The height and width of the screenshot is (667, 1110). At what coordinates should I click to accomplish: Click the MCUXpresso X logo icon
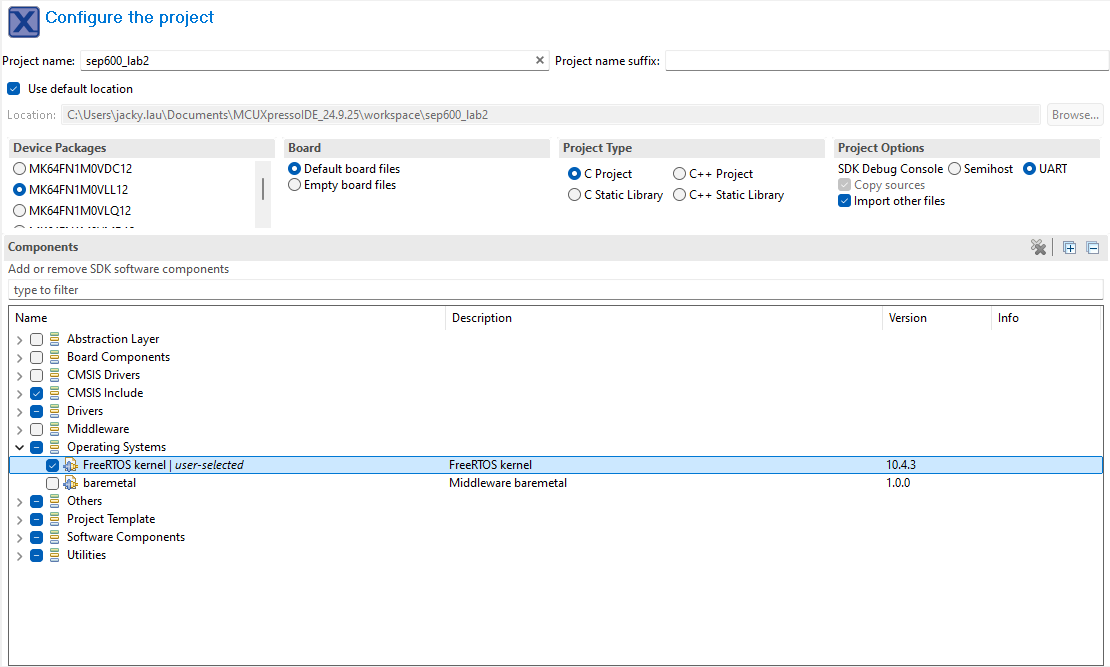[x=24, y=20]
